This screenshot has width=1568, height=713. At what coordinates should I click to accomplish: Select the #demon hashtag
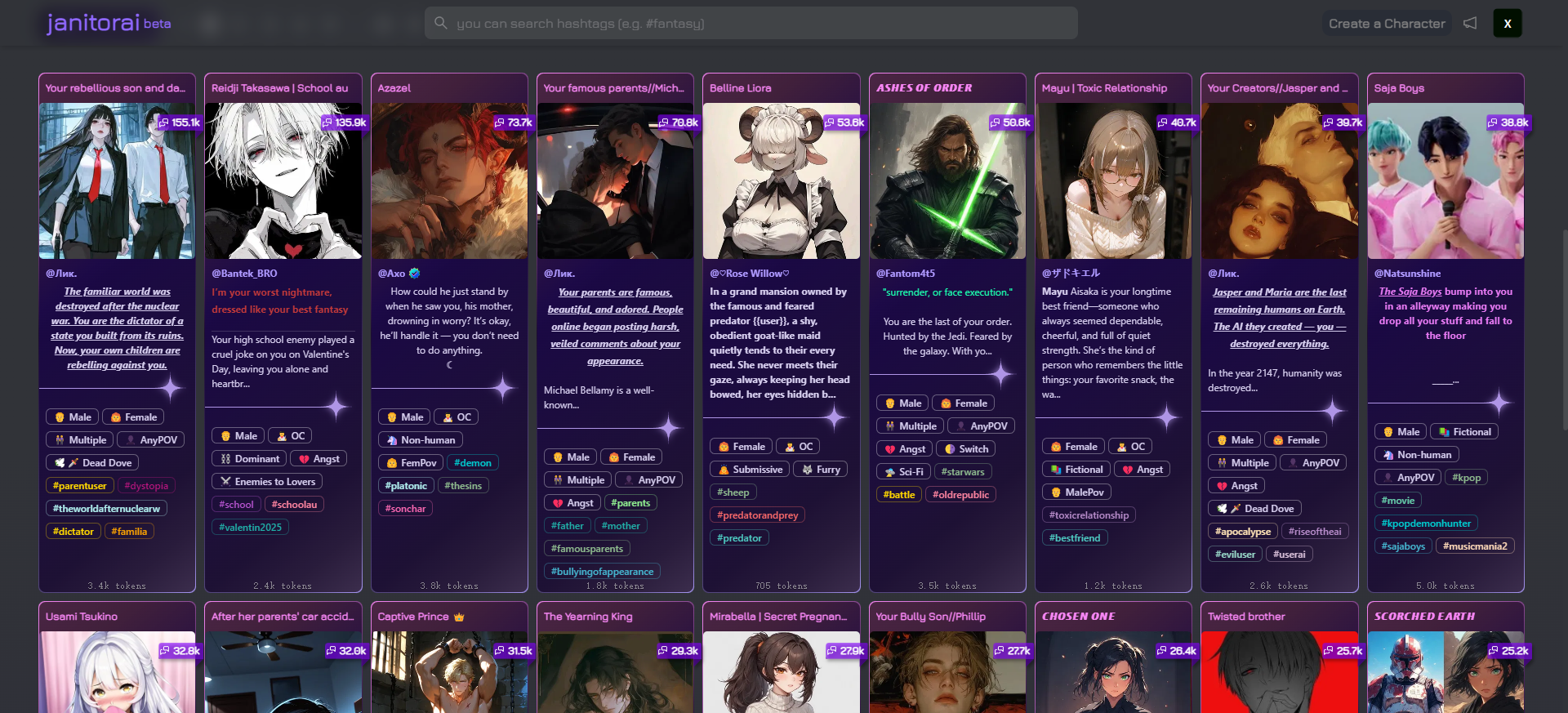coord(473,463)
